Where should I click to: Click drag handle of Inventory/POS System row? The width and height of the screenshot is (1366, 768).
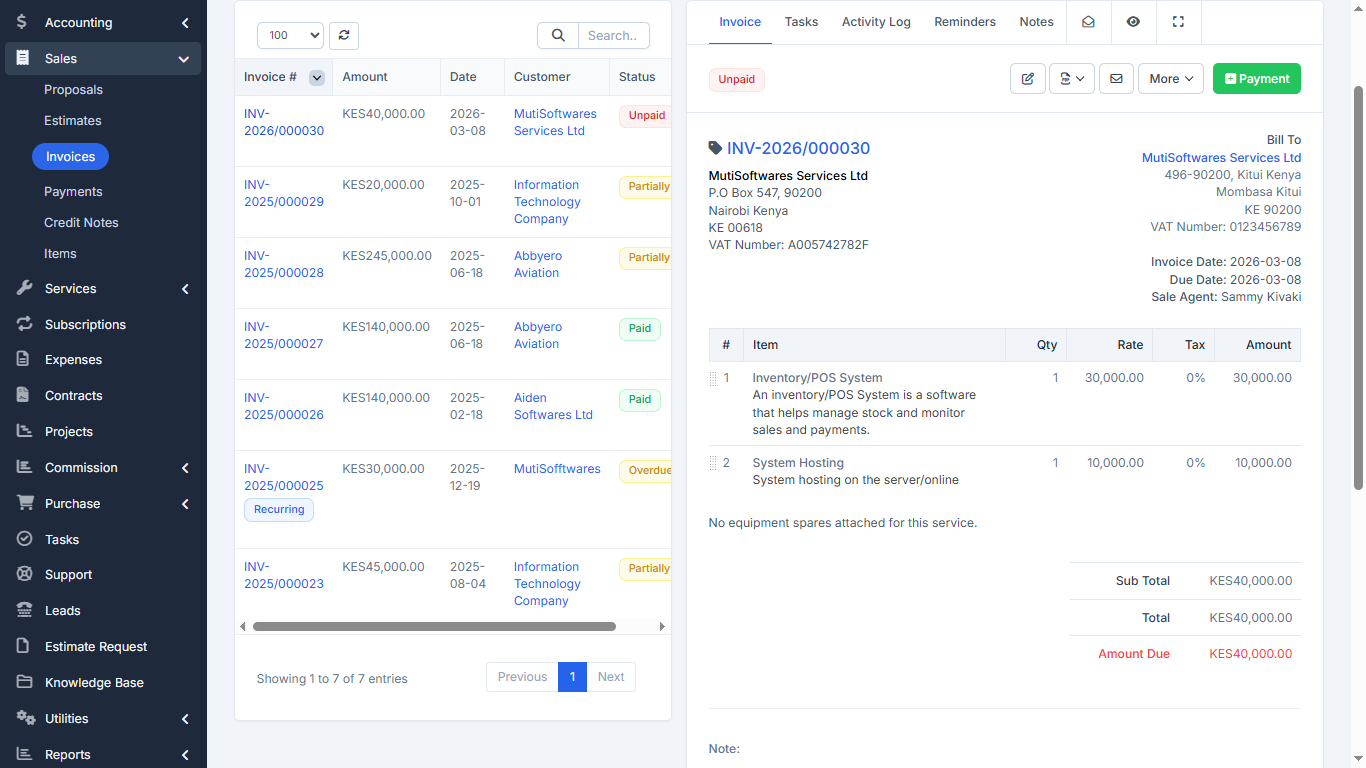pyautogui.click(x=714, y=378)
